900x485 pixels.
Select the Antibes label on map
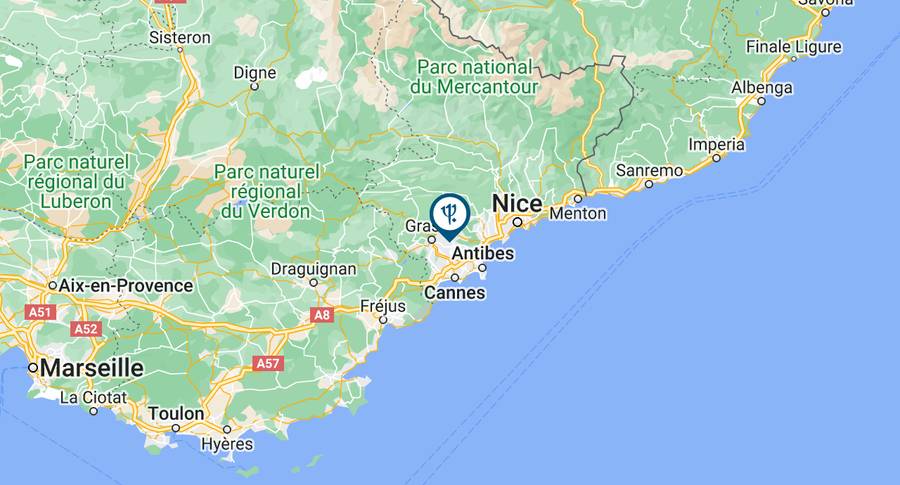[483, 253]
